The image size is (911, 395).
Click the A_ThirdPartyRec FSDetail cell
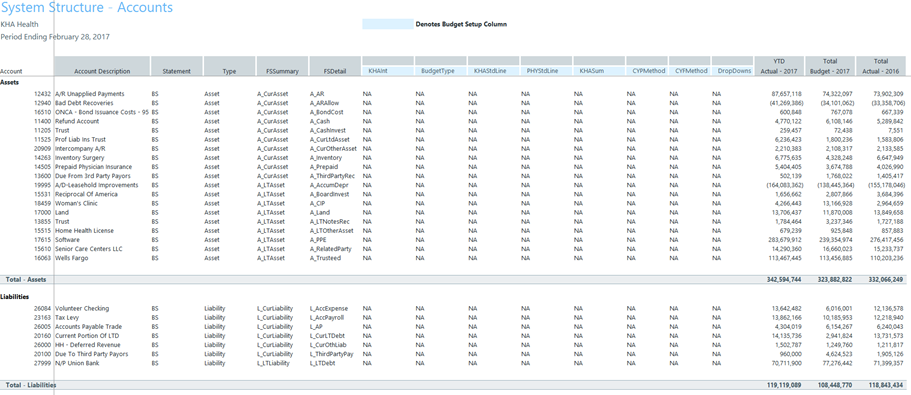pyautogui.click(x=332, y=175)
